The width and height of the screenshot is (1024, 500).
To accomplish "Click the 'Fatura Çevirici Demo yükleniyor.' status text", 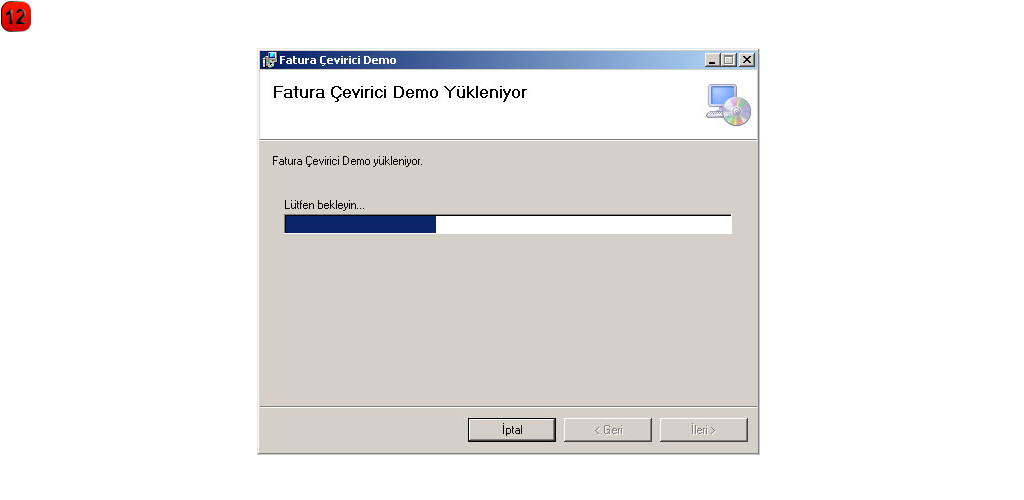I will tap(347, 161).
